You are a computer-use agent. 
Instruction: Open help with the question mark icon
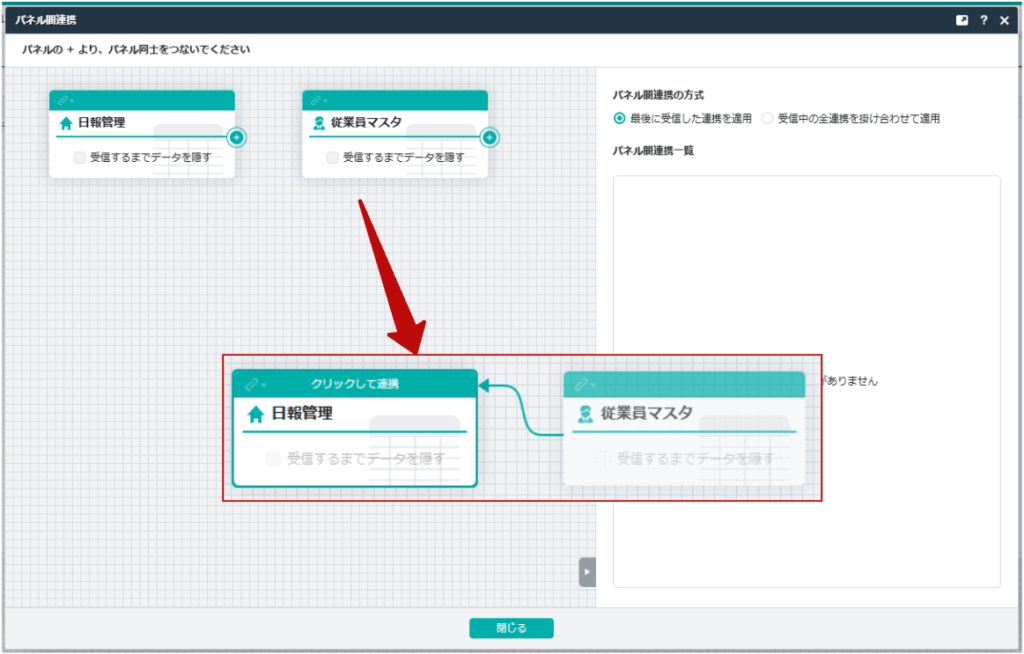(x=984, y=20)
